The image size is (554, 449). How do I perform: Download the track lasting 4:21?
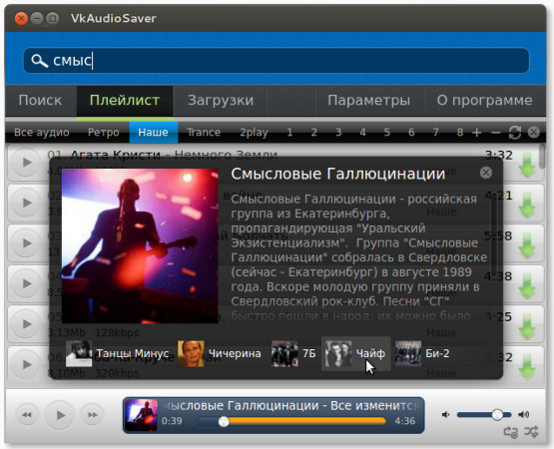[x=527, y=205]
